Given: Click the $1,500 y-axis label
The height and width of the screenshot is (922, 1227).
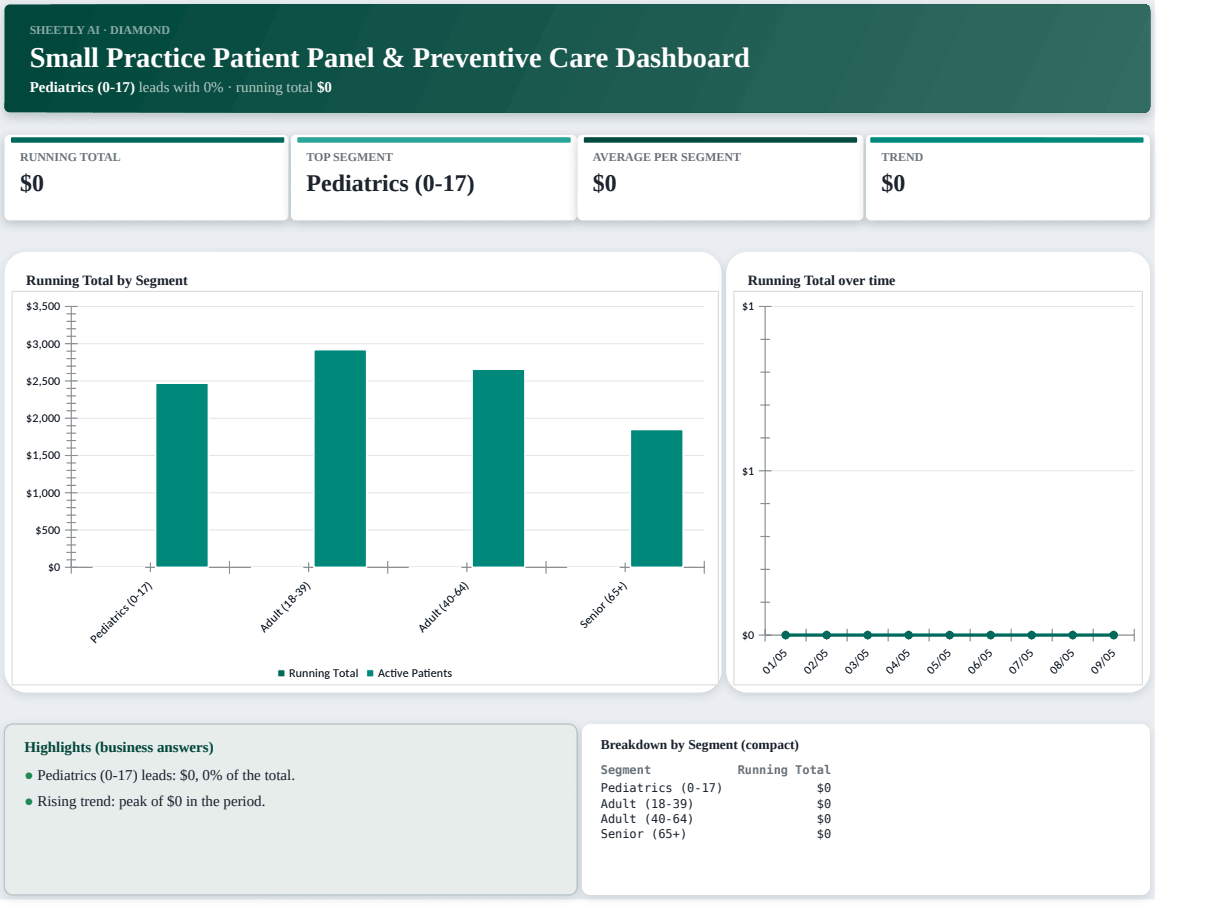Looking at the screenshot, I should [x=43, y=455].
